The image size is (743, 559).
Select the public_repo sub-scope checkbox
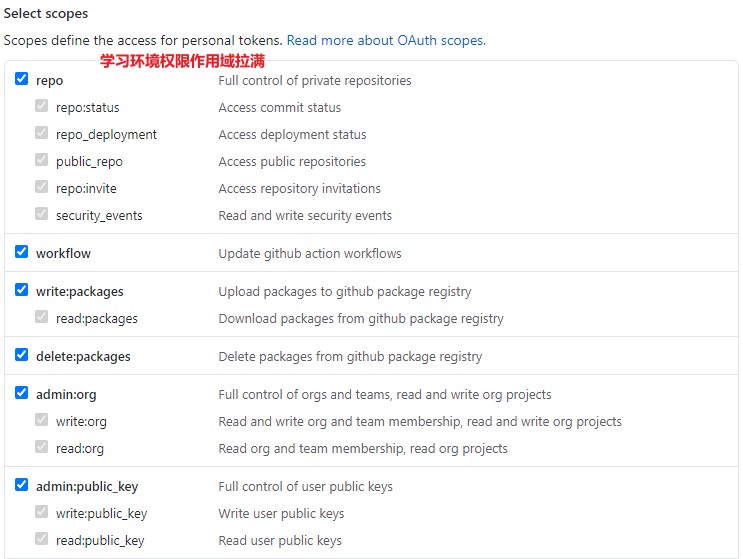click(x=42, y=160)
